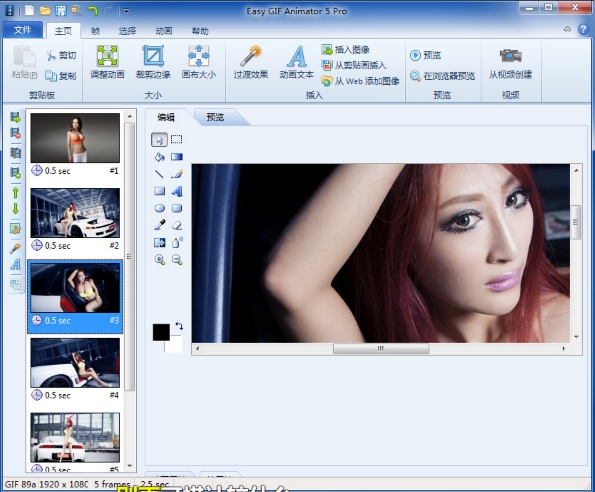The image size is (595, 492).
Task: Activate the rectangular selection tool
Action: tap(177, 139)
